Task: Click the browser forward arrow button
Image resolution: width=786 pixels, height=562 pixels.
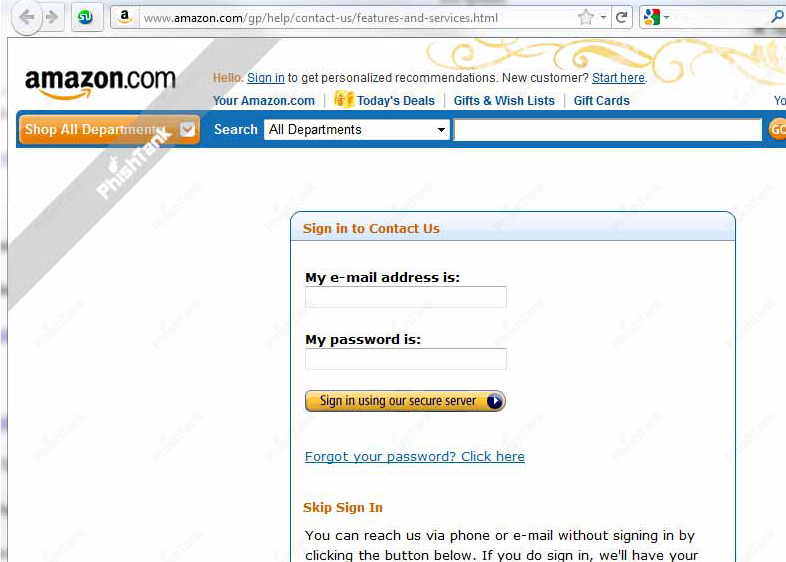Action: (52, 18)
